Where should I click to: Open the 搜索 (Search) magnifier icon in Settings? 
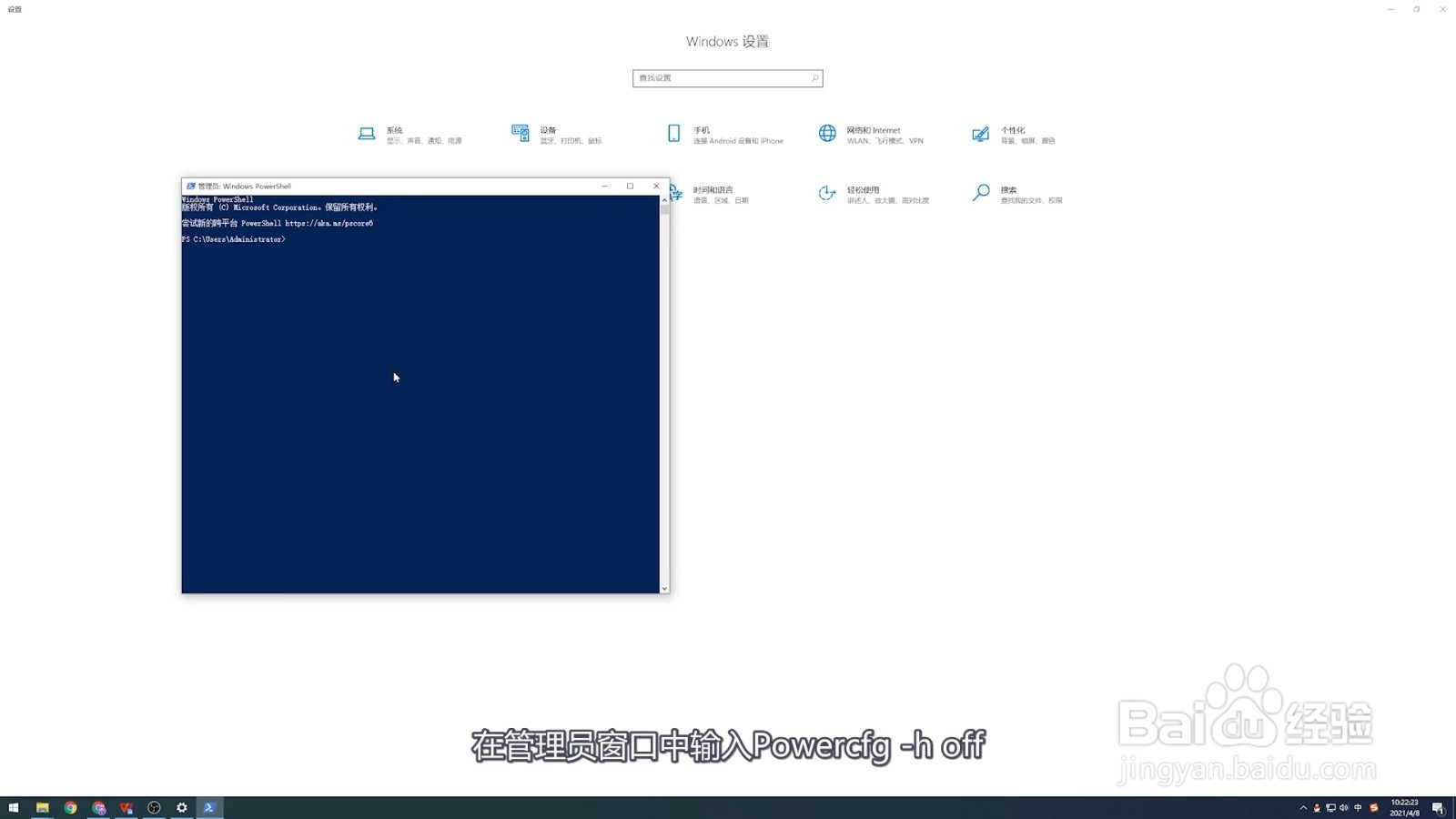click(x=981, y=193)
